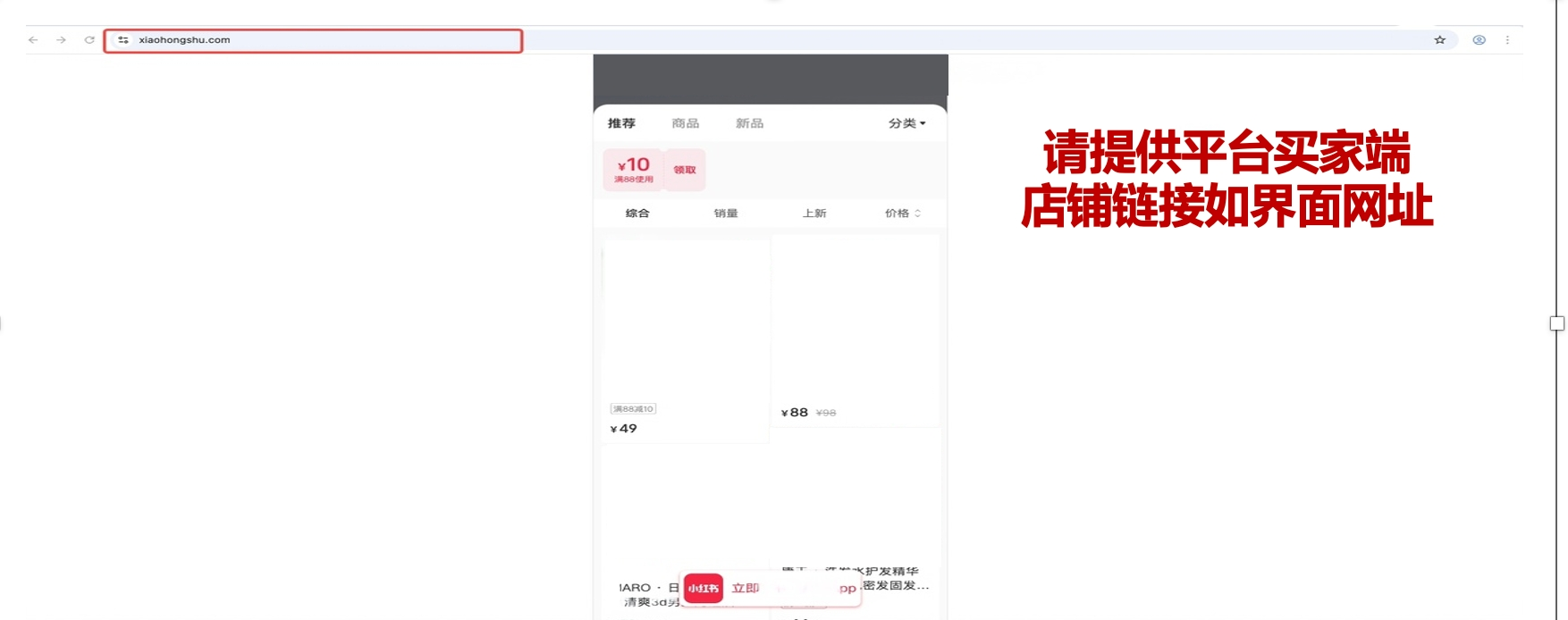Switch to the 商品 tab
This screenshot has height=620, width=1568.
pos(686,123)
